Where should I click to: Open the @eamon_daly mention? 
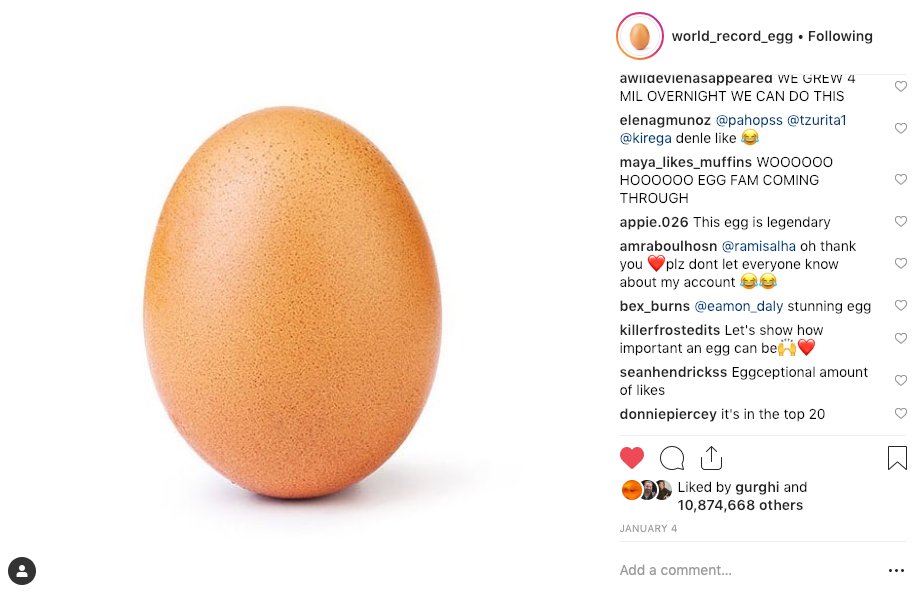click(739, 306)
